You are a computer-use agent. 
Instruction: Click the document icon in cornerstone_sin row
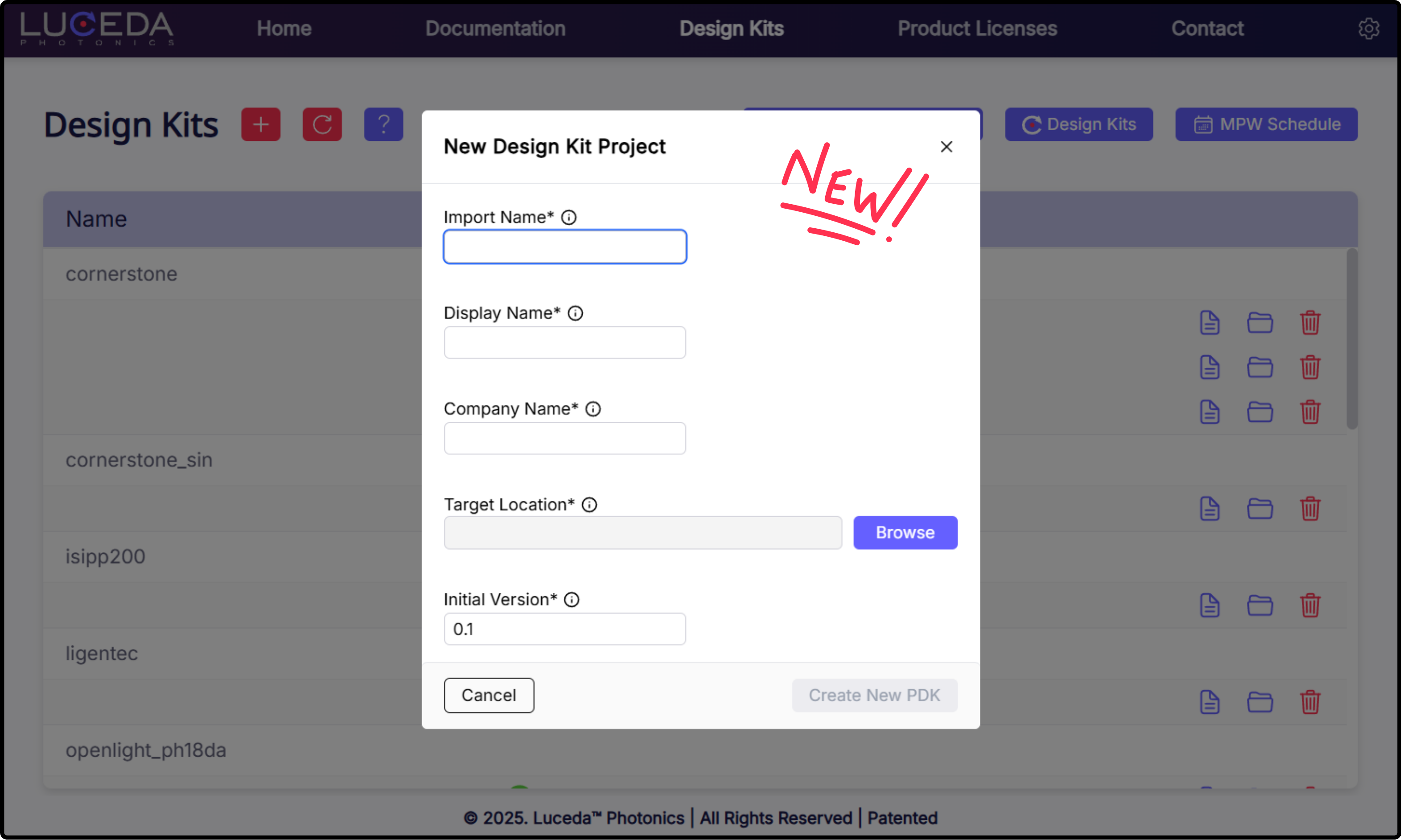click(x=1210, y=509)
